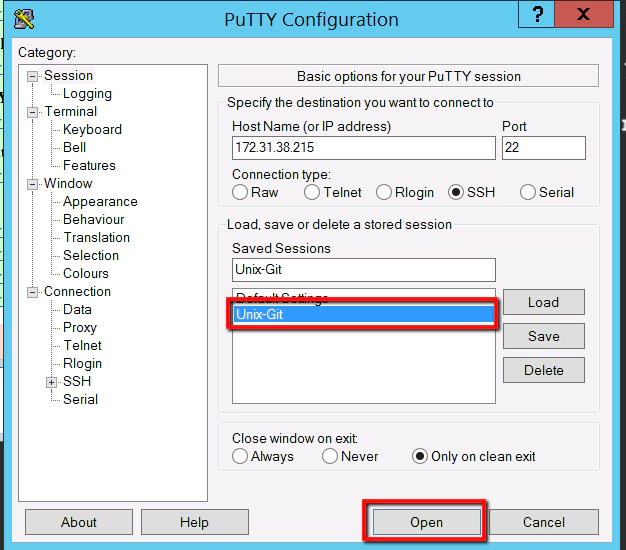
Task: Open the Proxy category
Action: (x=79, y=328)
